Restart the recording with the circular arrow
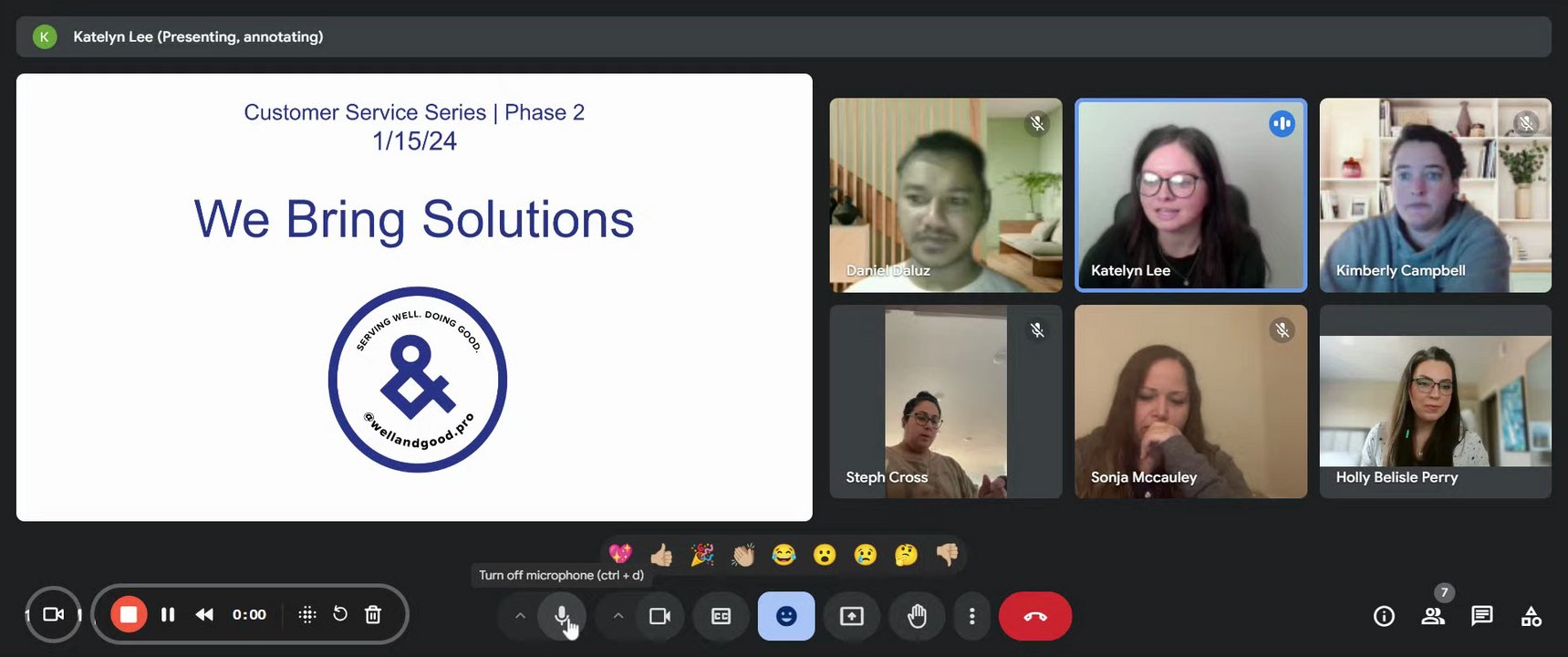Image resolution: width=1568 pixels, height=657 pixels. [x=340, y=614]
